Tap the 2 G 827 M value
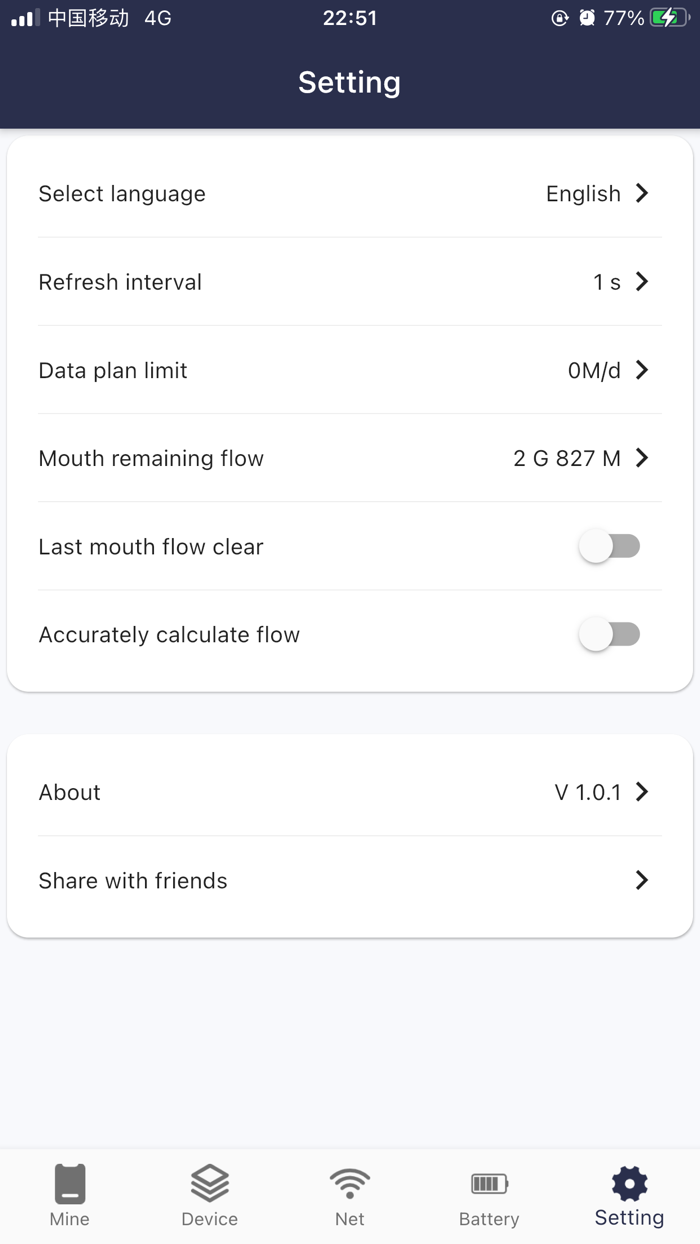The width and height of the screenshot is (700, 1244). (567, 459)
